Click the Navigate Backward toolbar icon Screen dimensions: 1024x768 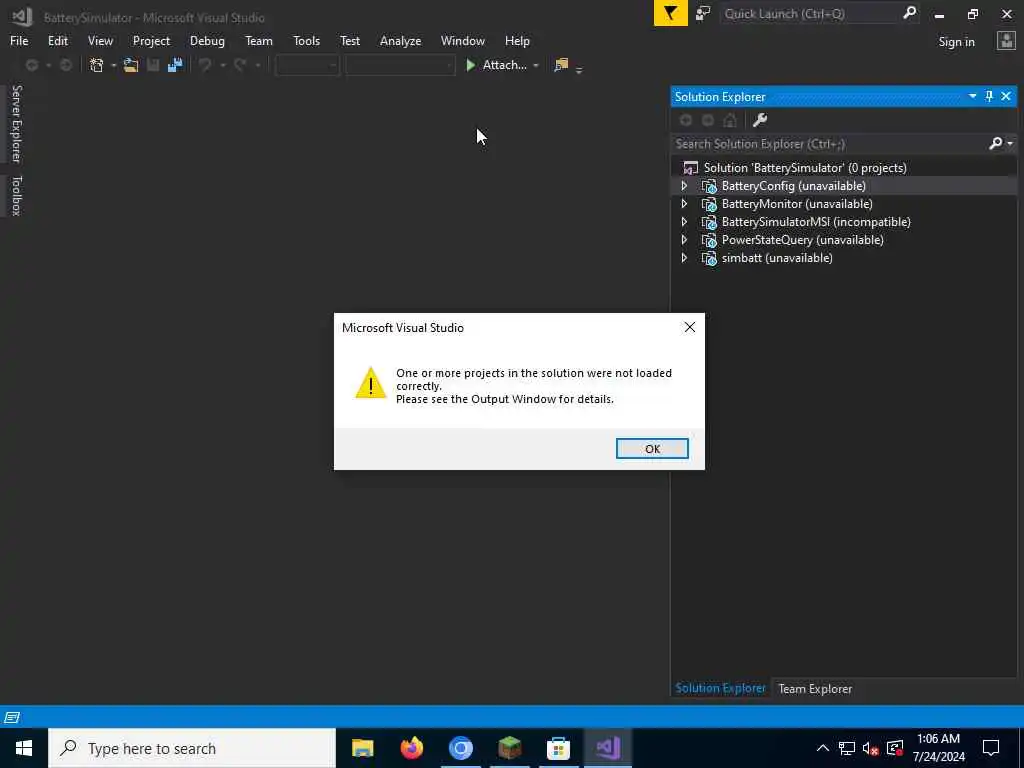[x=31, y=65]
